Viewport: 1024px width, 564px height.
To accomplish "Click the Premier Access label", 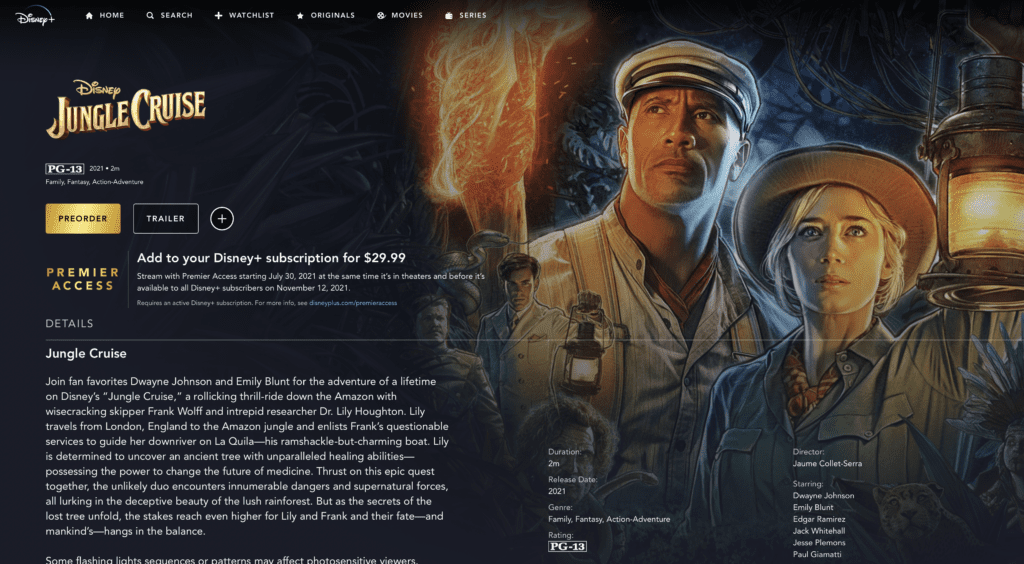I will 82,279.
